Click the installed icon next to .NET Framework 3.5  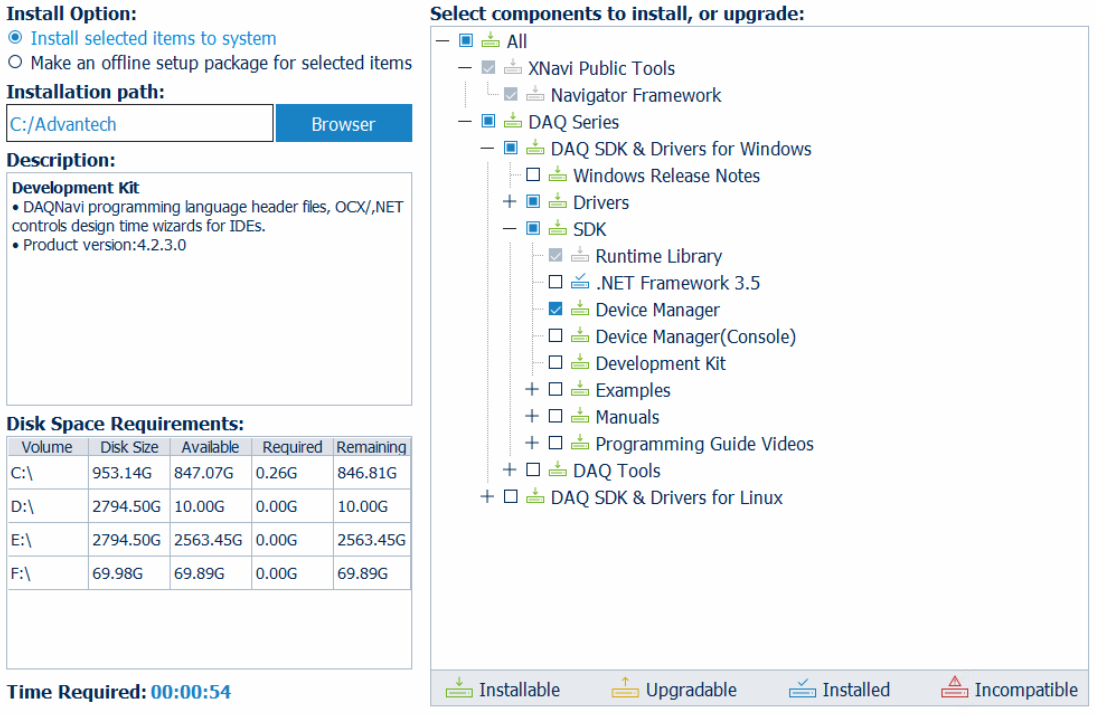tap(580, 283)
